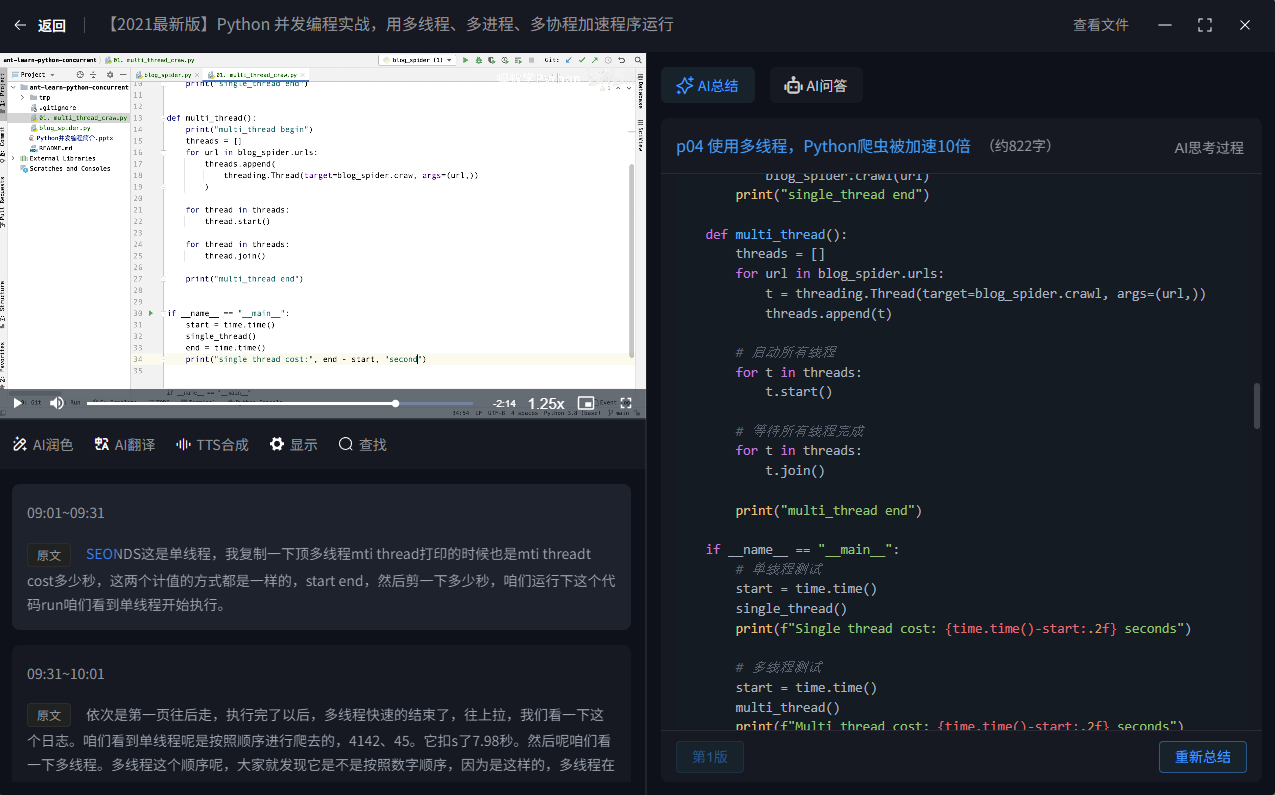
Task: Open the AI润色 tool
Action: click(x=43, y=445)
